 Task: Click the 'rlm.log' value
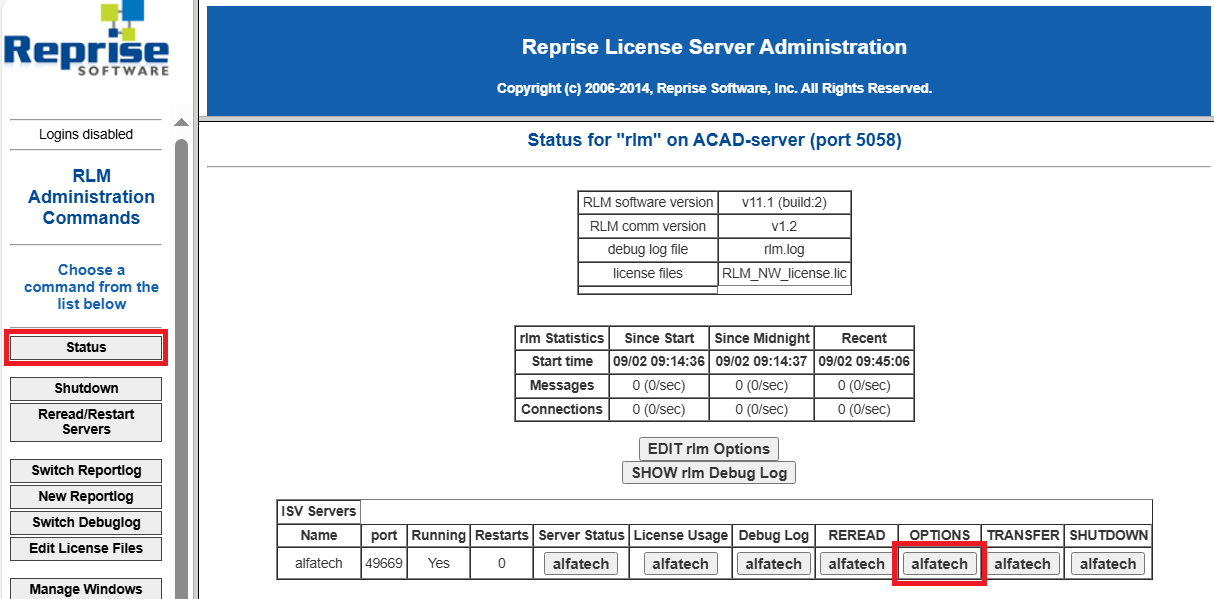point(784,250)
